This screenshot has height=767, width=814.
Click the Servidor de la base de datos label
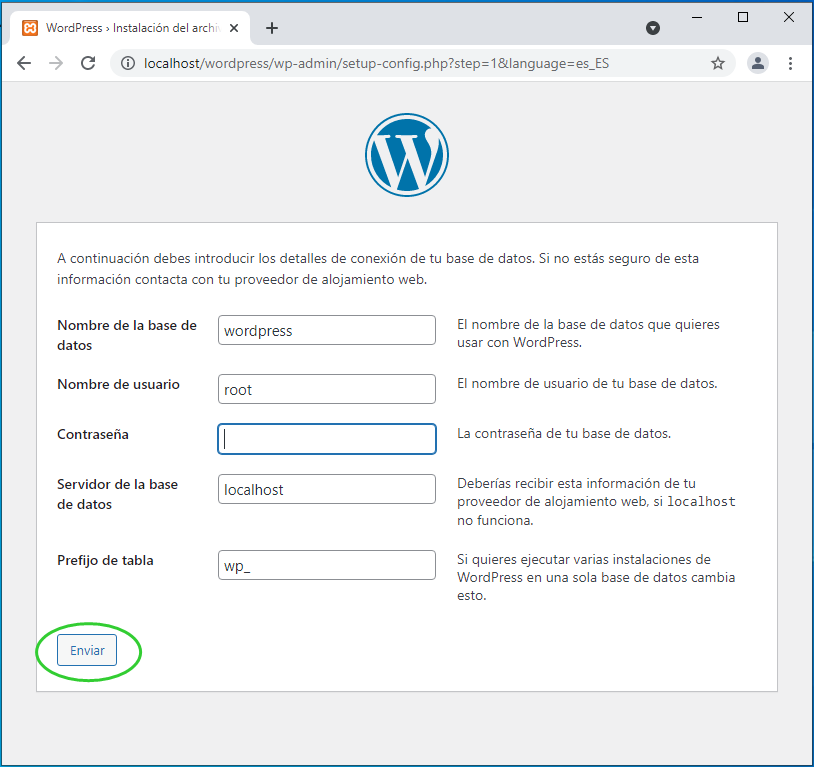(x=117, y=494)
